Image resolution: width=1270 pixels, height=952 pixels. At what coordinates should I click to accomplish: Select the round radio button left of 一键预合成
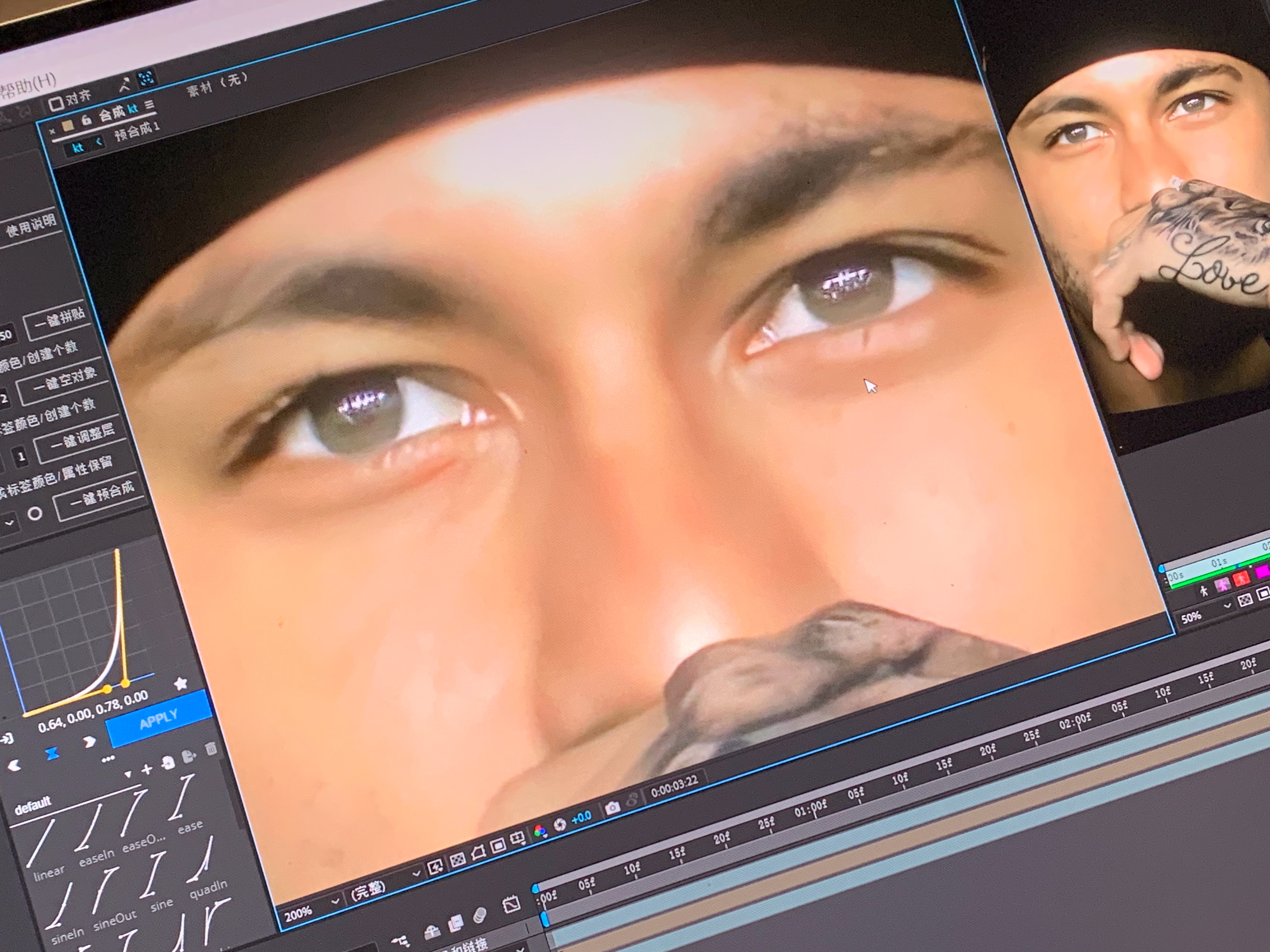tap(35, 513)
